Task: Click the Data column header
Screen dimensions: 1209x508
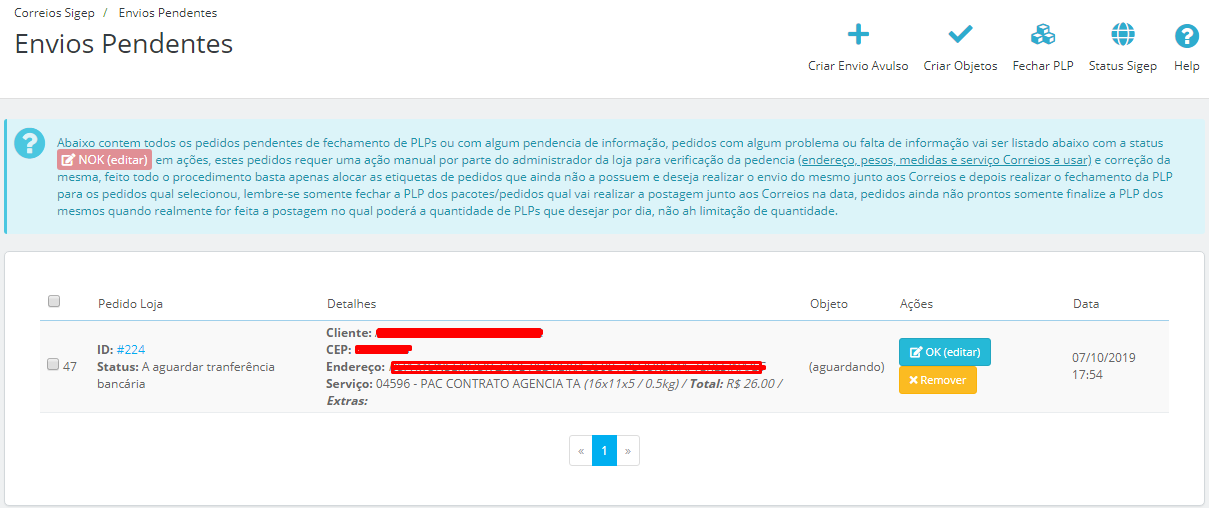Action: [1085, 304]
